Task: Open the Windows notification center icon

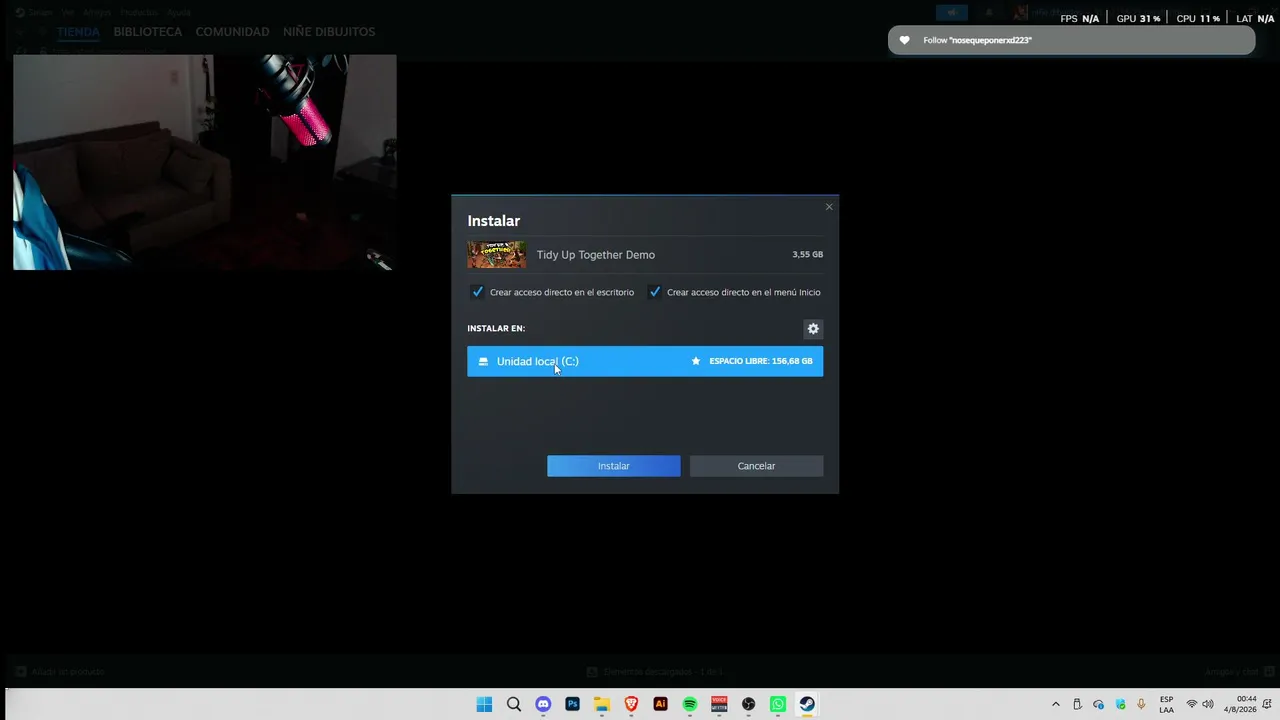Action: pos(1268,704)
